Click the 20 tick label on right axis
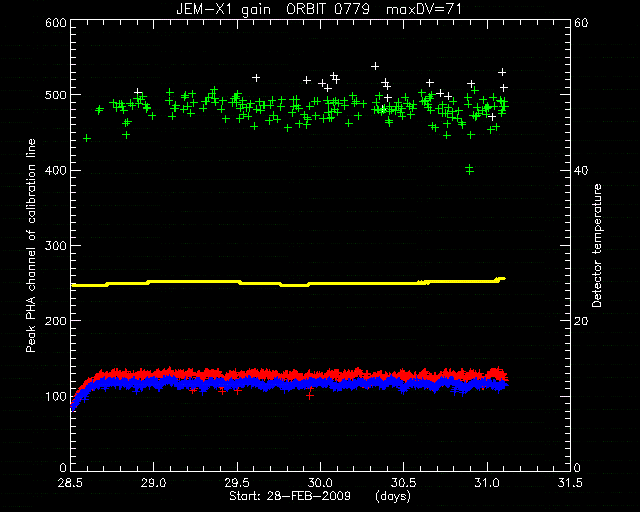 coord(581,321)
